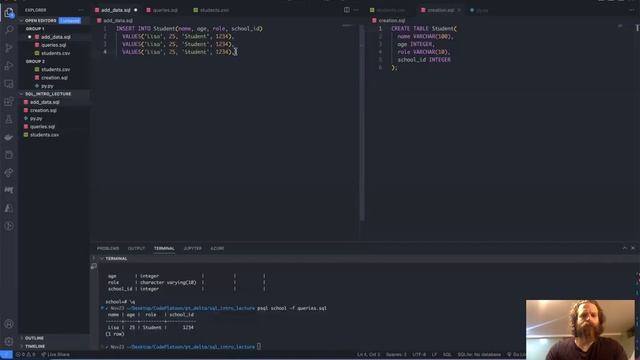The width and height of the screenshot is (640, 360).
Task: Open queries.sql in SQL_INTRO_LECTURE folder
Action: pyautogui.click(x=42, y=127)
